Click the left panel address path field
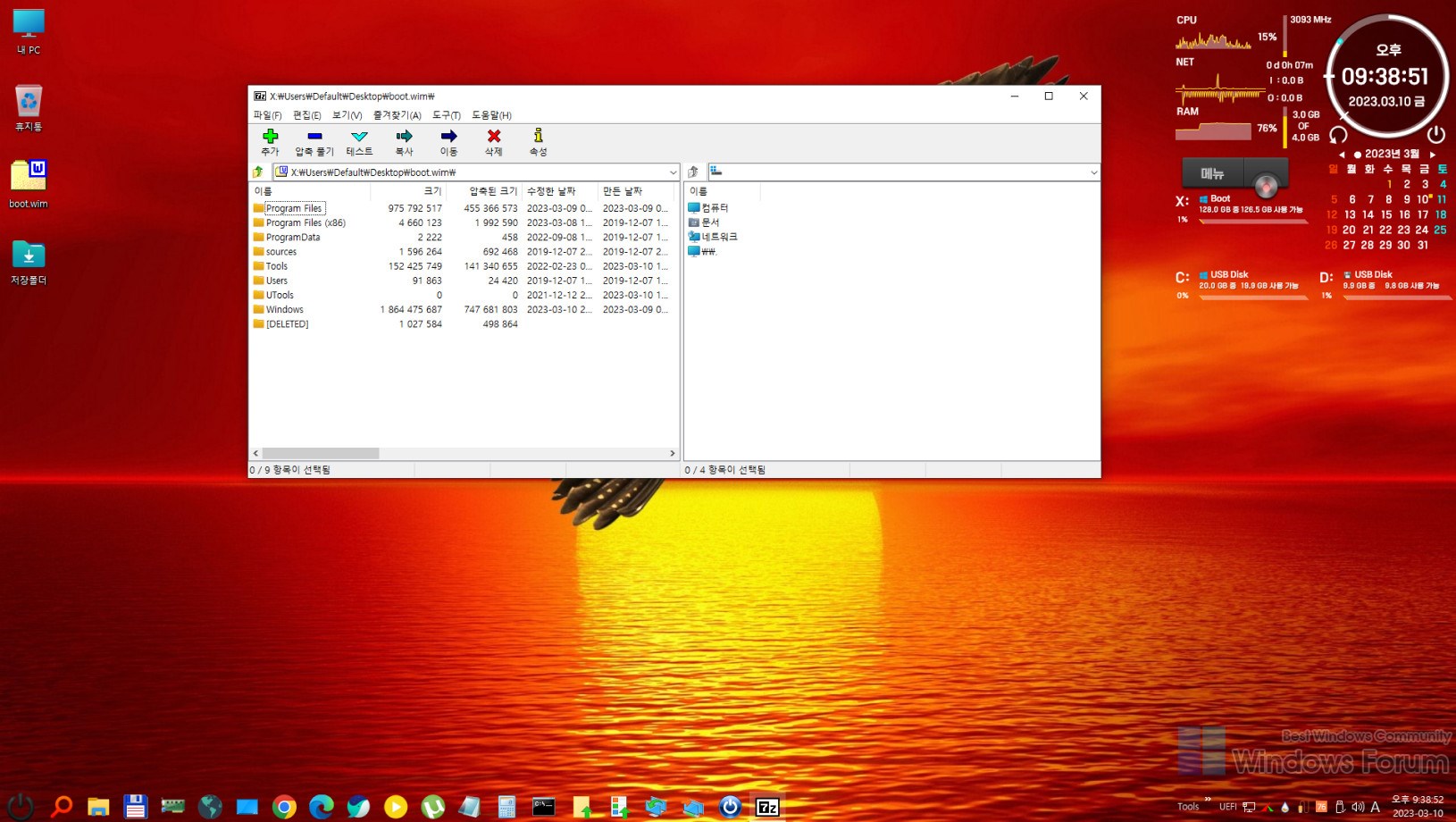The image size is (1456, 822). coord(477,172)
